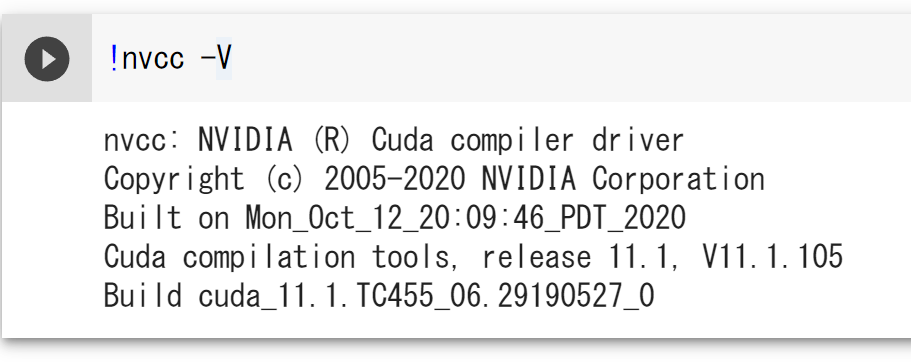Click the blue exclamation mark shell prefix
911x362 pixels.
114,59
